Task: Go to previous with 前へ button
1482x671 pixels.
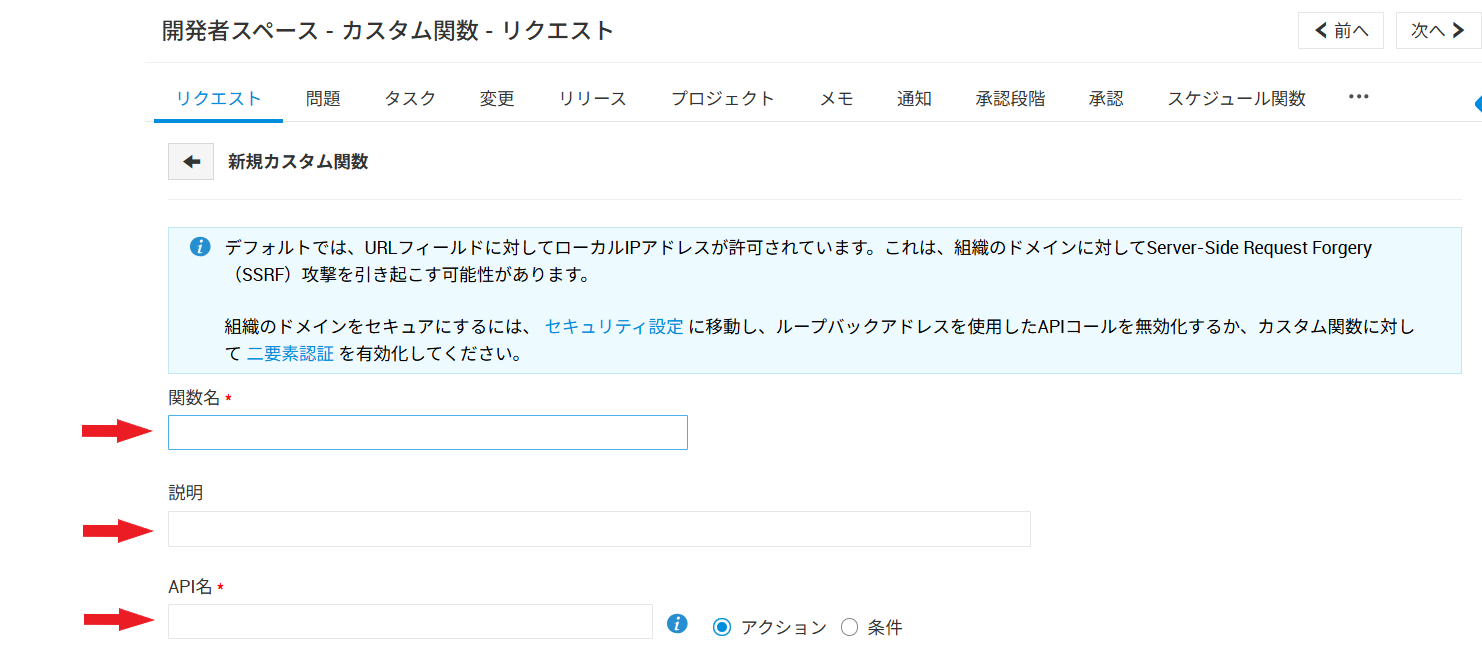Action: [1340, 31]
